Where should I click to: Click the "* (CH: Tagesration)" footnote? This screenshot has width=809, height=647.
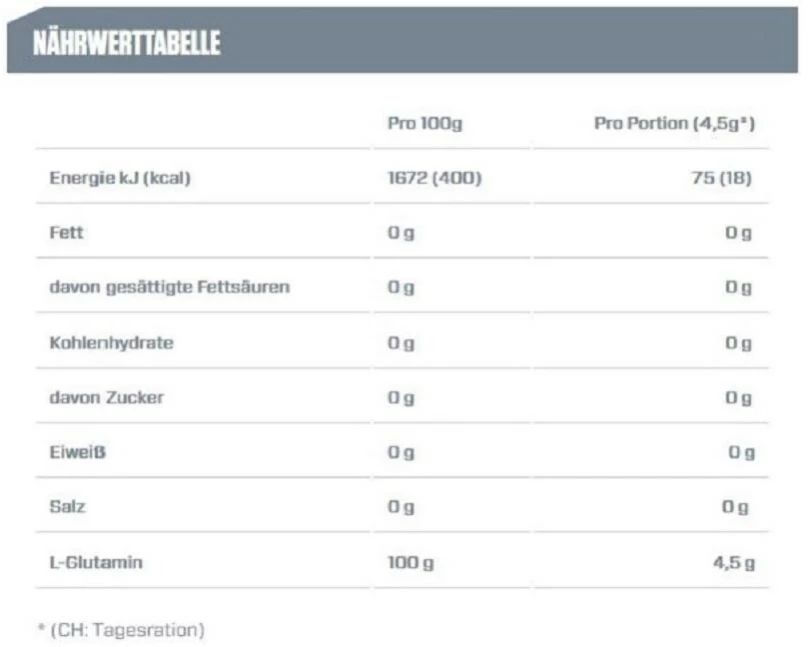pyautogui.click(x=121, y=630)
